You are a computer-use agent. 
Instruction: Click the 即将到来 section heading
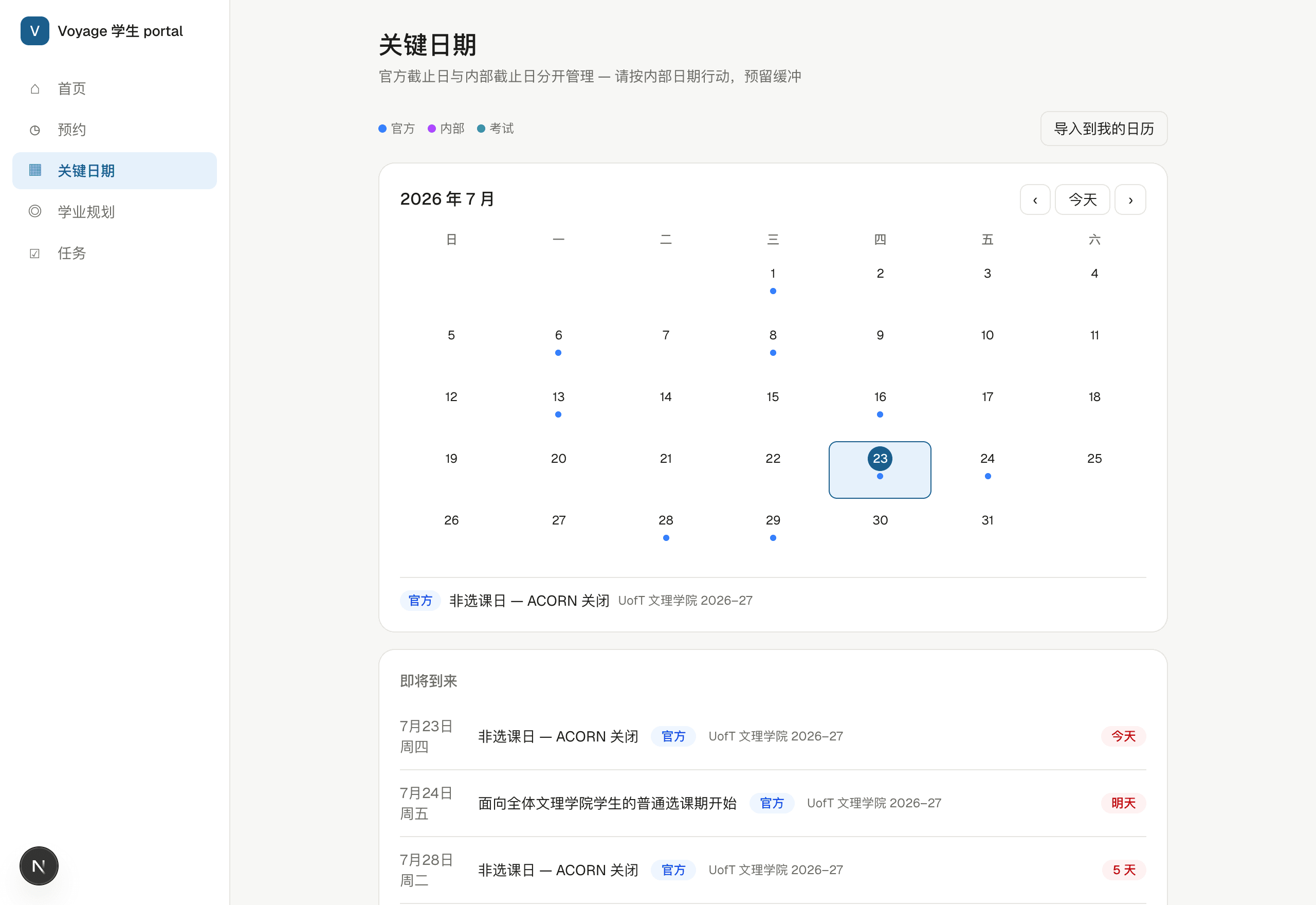[428, 680]
